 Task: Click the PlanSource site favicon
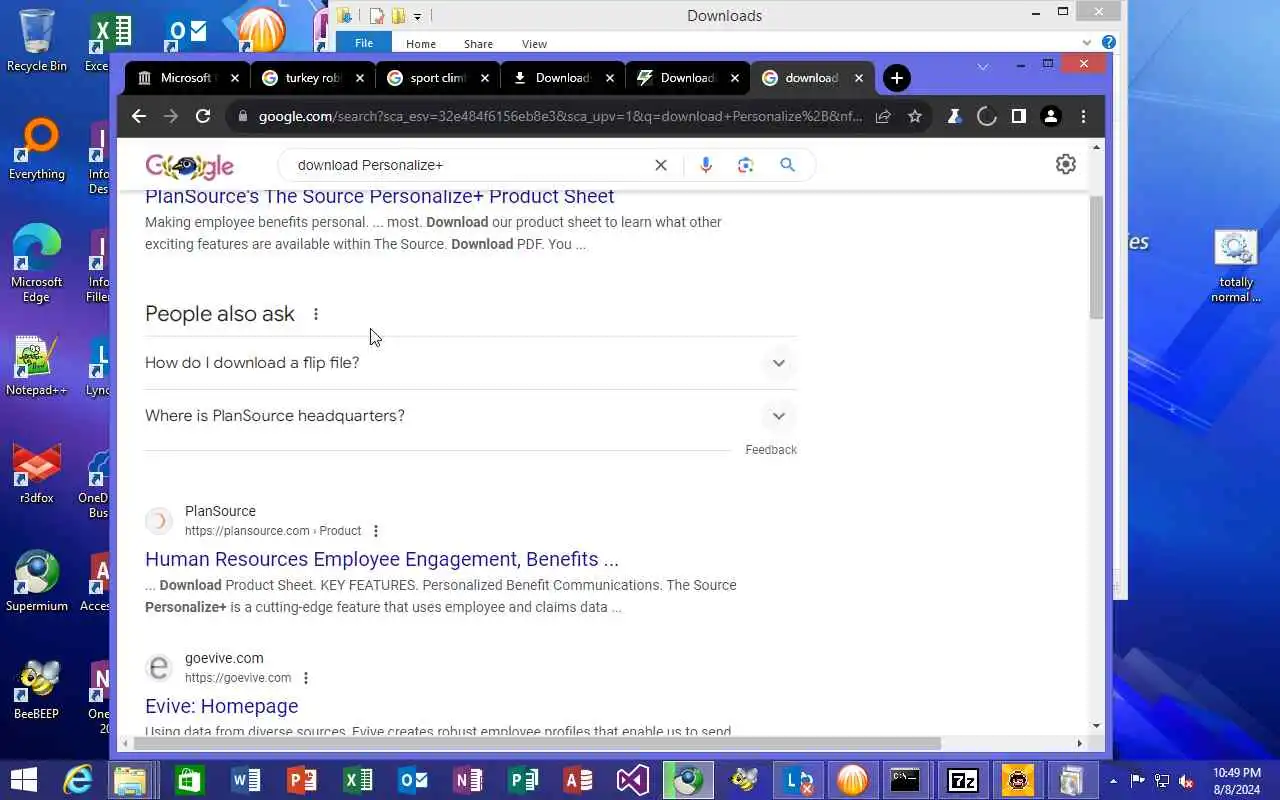tap(159, 521)
